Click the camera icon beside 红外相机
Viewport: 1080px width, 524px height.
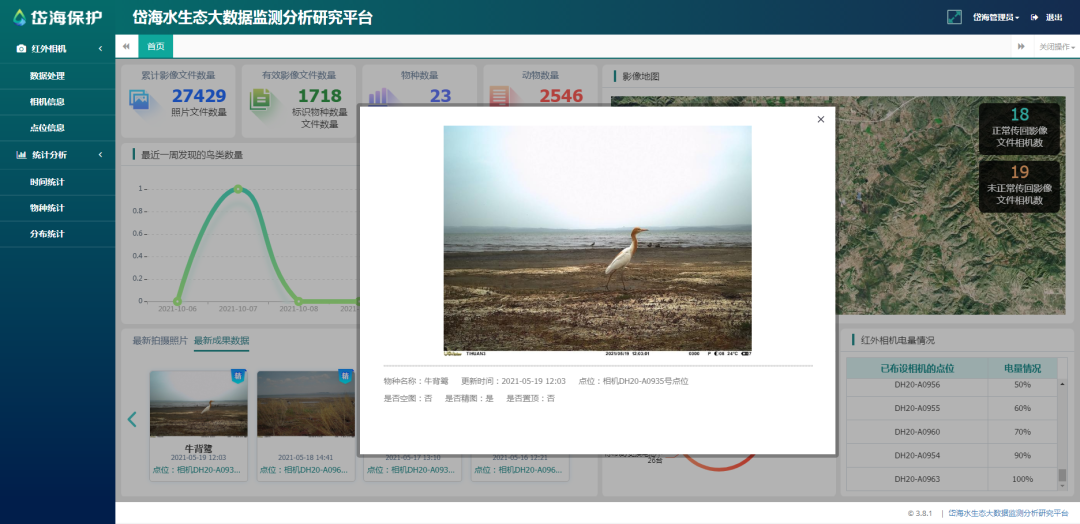click(21, 49)
